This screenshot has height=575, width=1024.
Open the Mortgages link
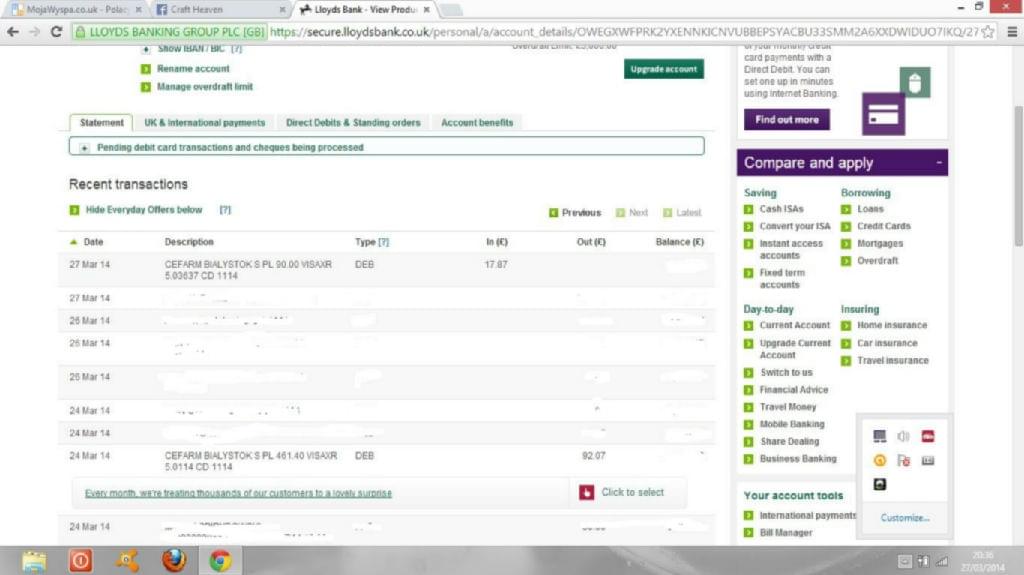880,244
